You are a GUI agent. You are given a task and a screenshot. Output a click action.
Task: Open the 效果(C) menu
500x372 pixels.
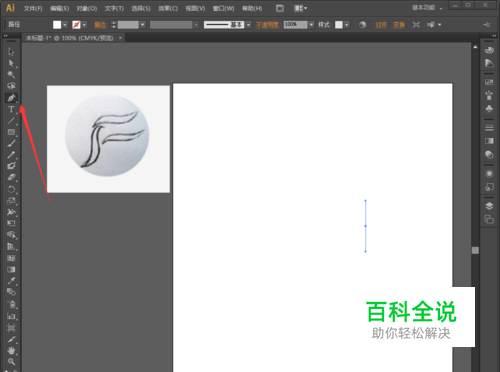(x=168, y=8)
